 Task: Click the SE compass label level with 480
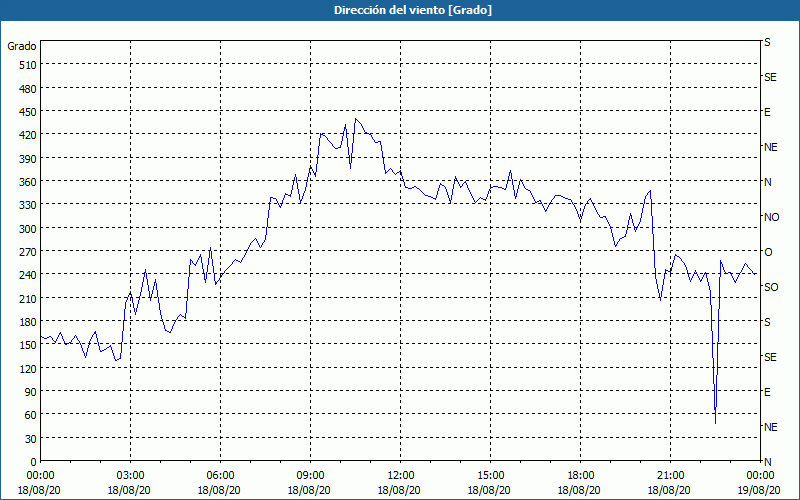click(x=770, y=77)
